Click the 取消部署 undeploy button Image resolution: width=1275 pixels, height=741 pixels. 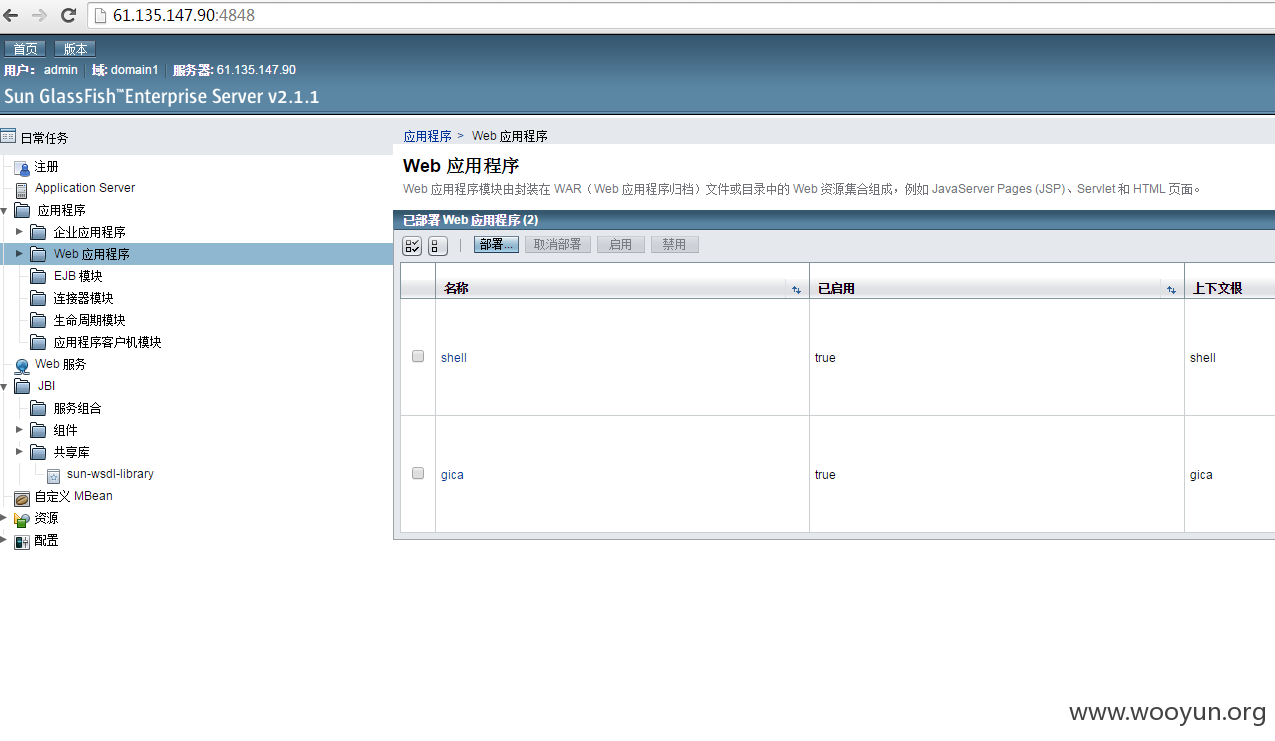point(558,244)
